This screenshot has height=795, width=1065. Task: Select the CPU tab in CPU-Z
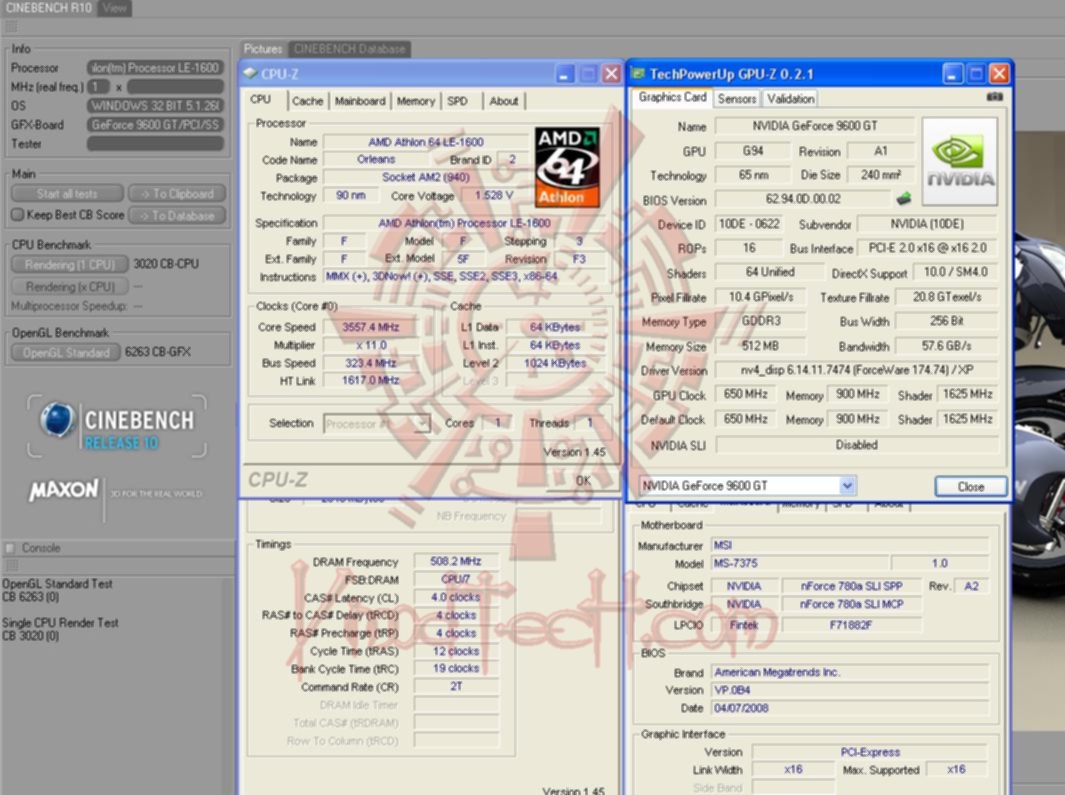[261, 99]
